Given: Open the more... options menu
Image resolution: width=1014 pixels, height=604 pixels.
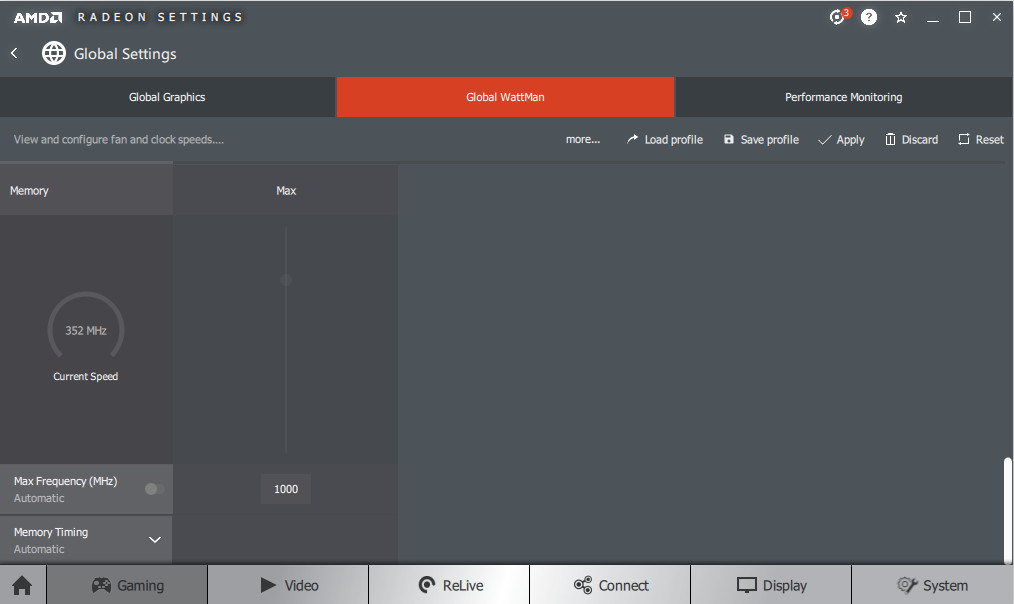Looking at the screenshot, I should tap(582, 140).
